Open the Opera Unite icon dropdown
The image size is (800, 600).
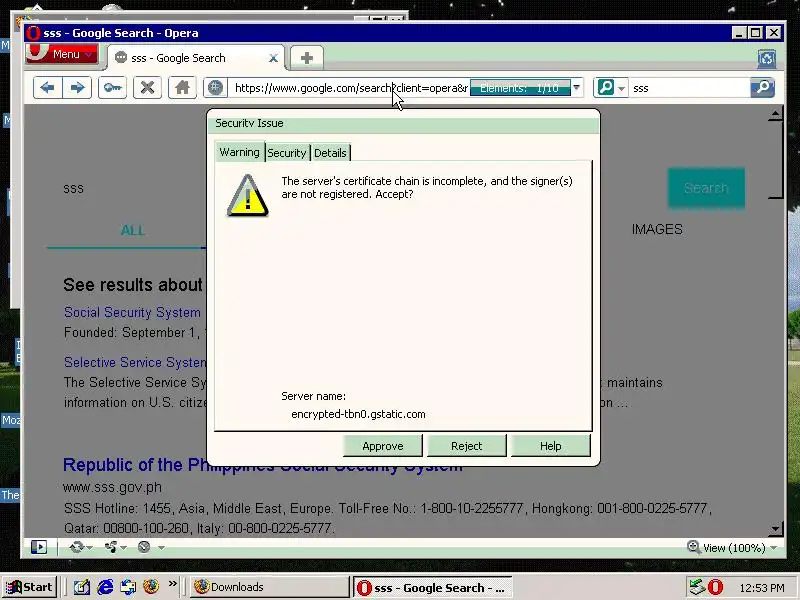pyautogui.click(x=115, y=547)
